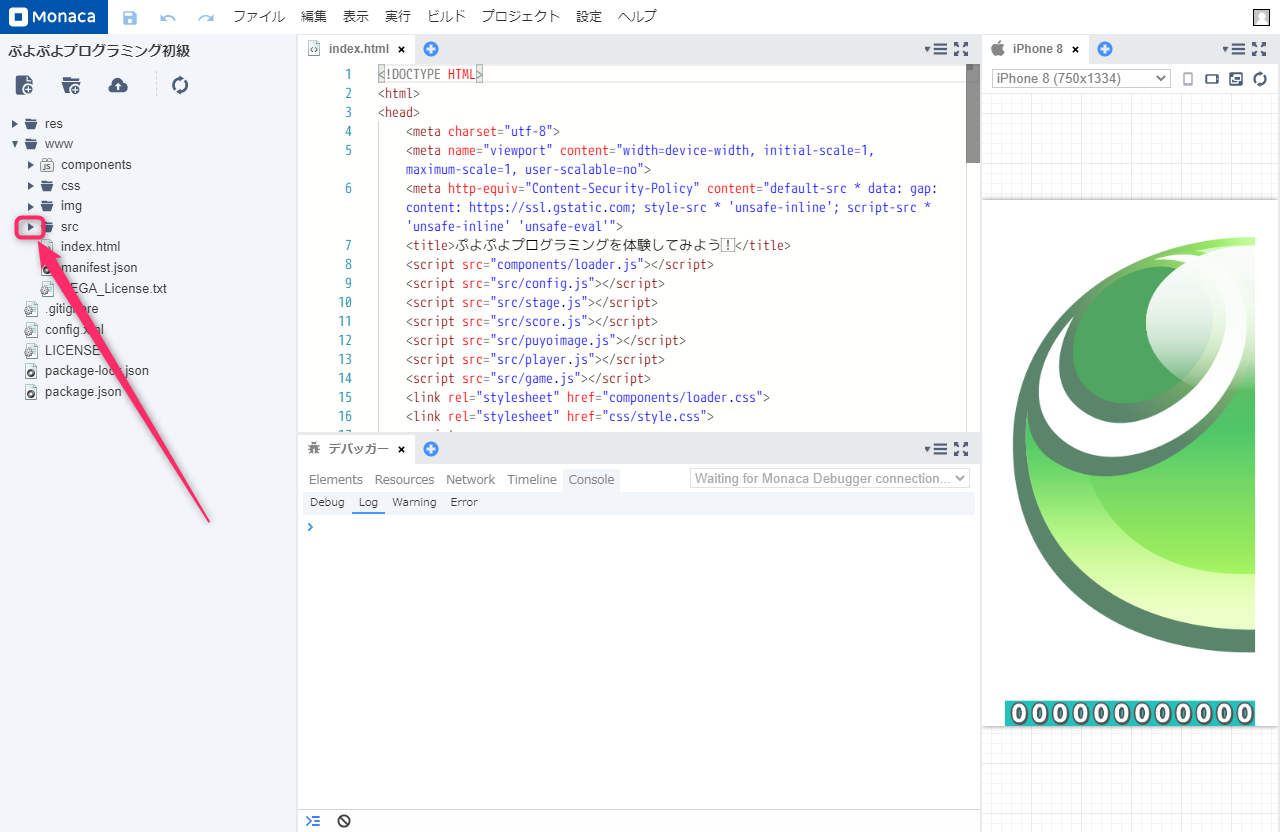Maximize the debugger panel
This screenshot has height=832, width=1280.
click(961, 449)
